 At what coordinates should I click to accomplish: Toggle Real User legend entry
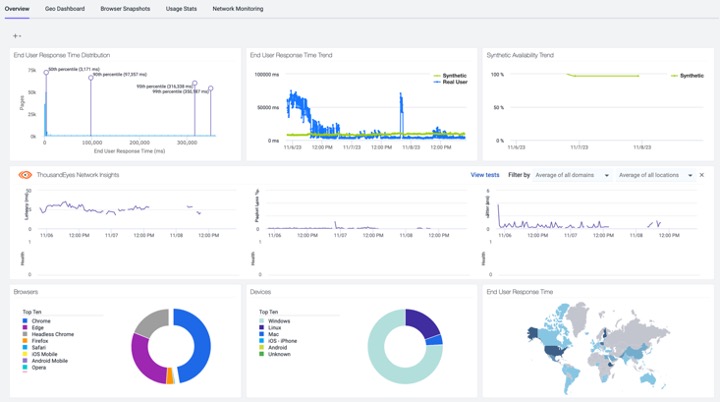pyautogui.click(x=450, y=82)
